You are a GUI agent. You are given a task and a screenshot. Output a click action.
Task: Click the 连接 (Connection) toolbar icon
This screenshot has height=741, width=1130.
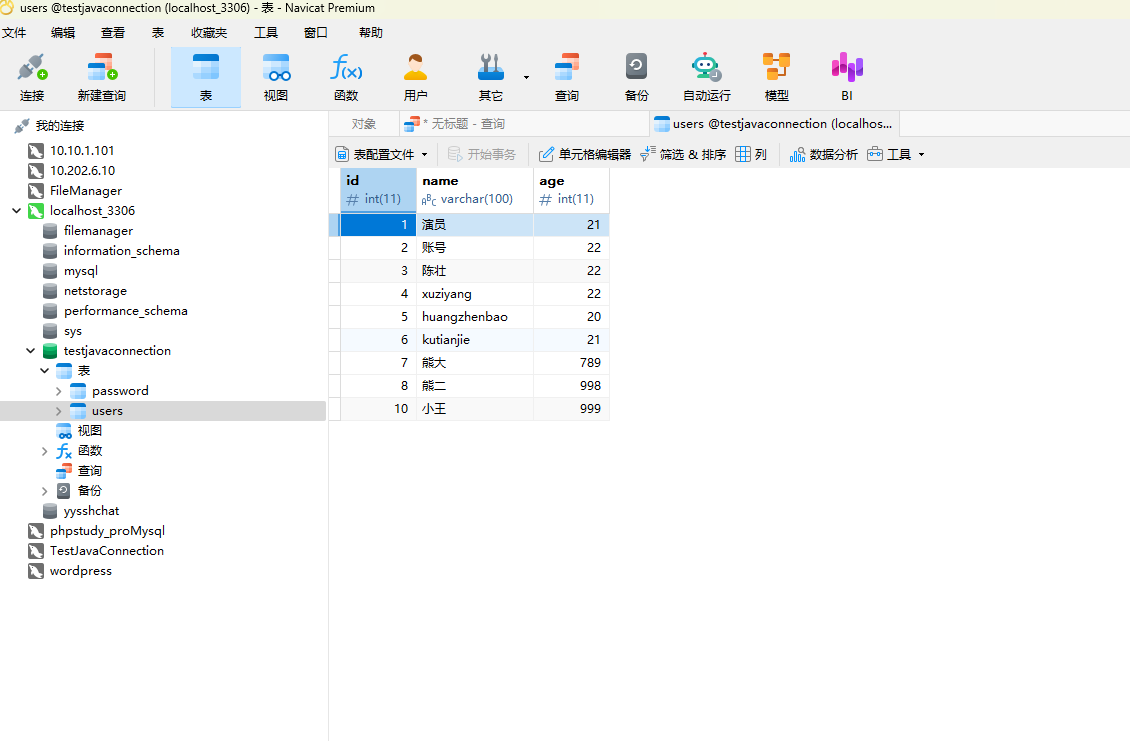point(32,77)
